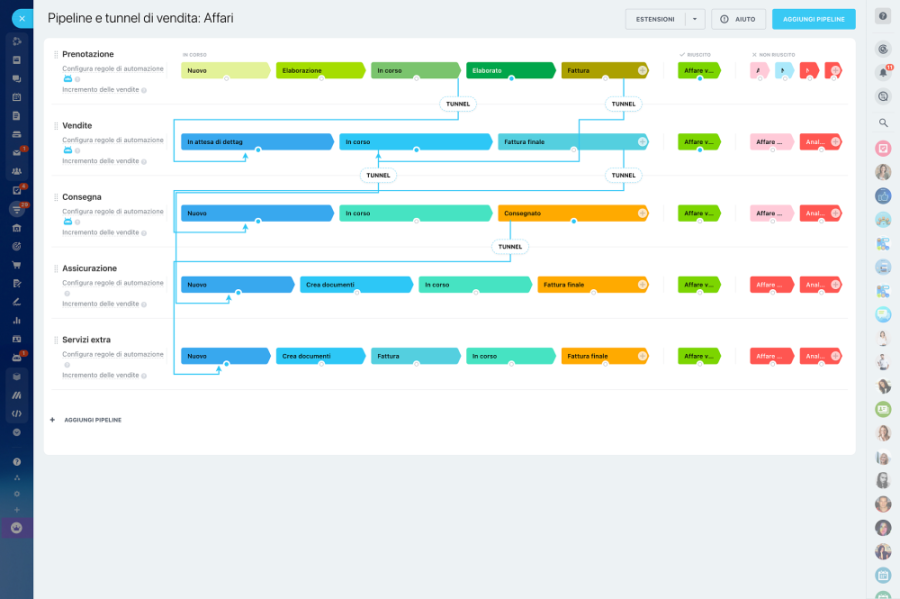Select Crea documenti stage in Assicurazione
Viewport: 900px width, 599px height.
(x=356, y=285)
